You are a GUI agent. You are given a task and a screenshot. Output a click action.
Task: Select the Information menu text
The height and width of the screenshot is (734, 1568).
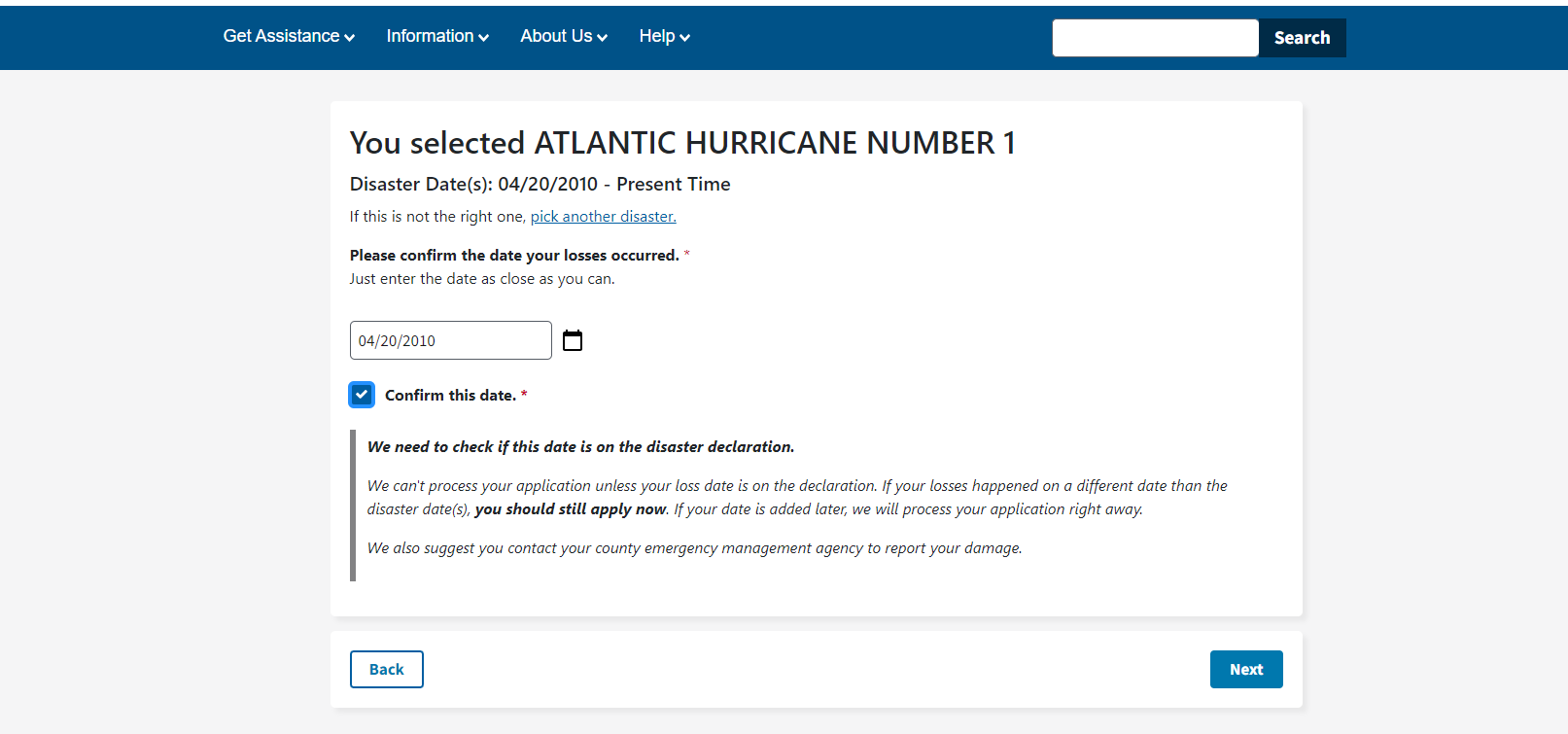point(430,36)
